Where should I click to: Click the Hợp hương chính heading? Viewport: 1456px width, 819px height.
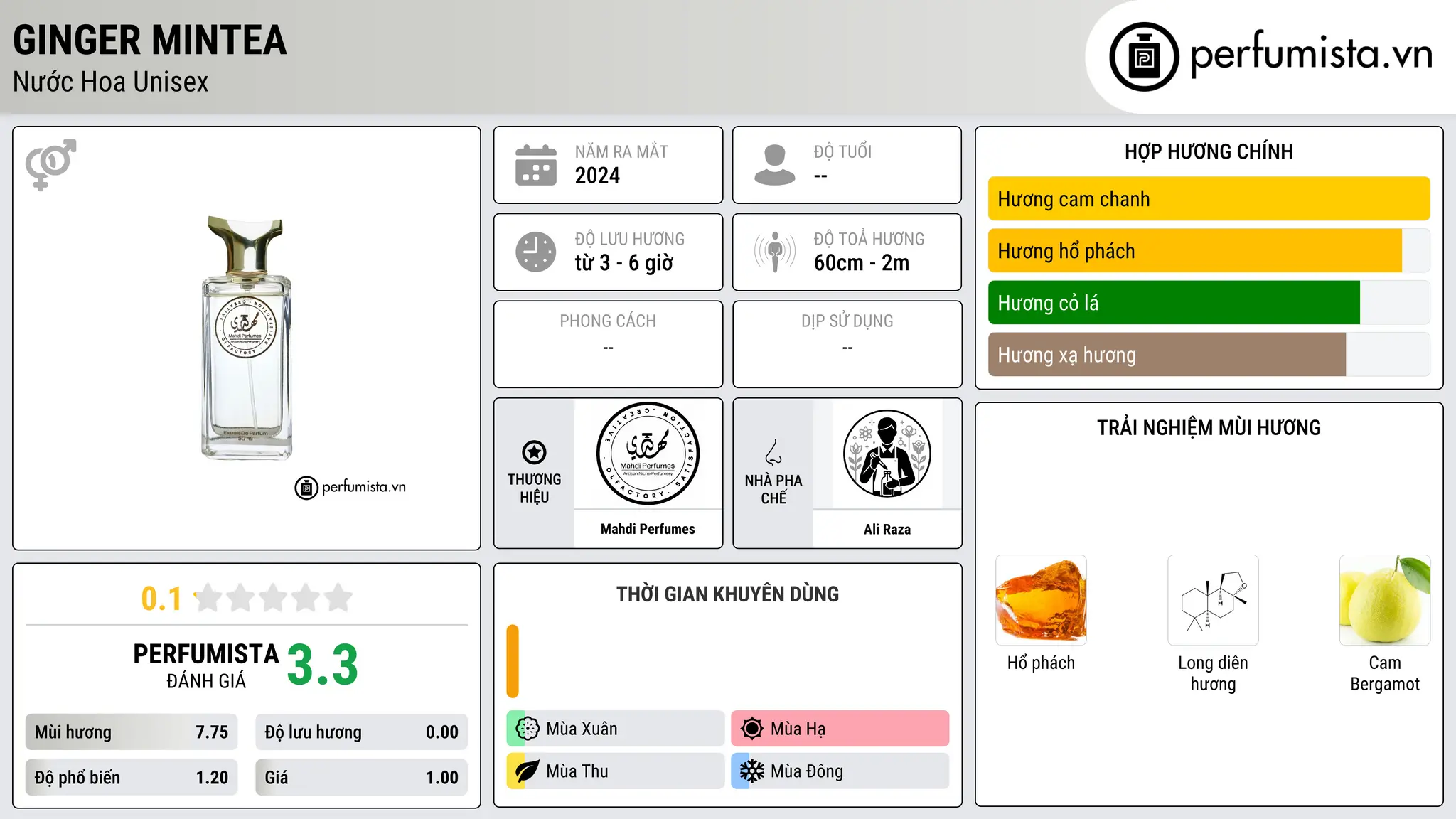pos(1209,152)
